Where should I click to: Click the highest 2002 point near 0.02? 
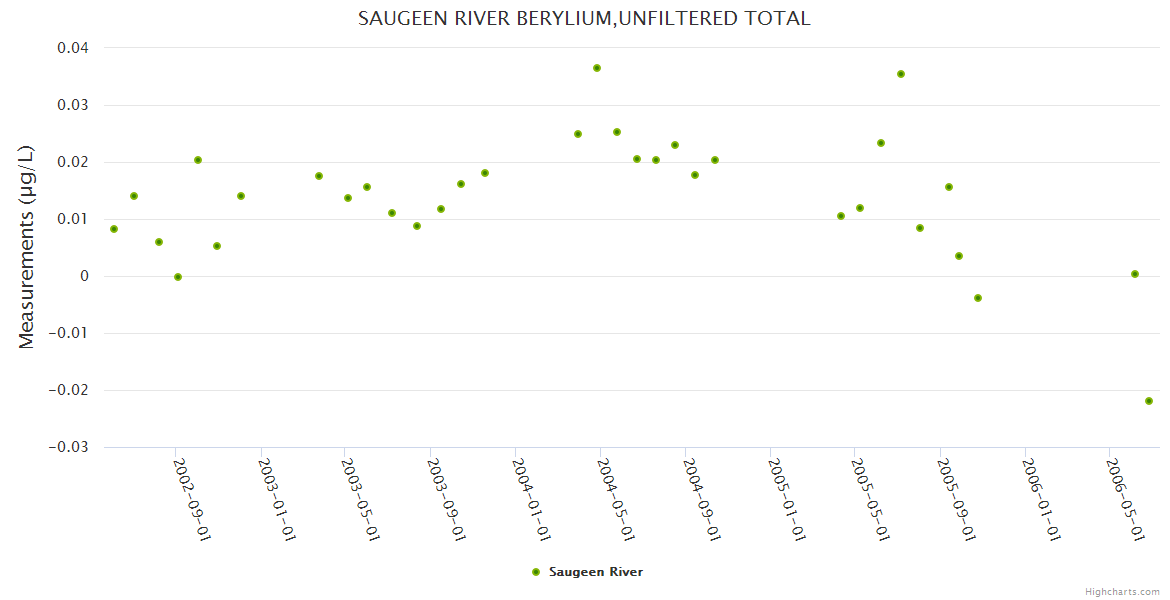pyautogui.click(x=198, y=160)
